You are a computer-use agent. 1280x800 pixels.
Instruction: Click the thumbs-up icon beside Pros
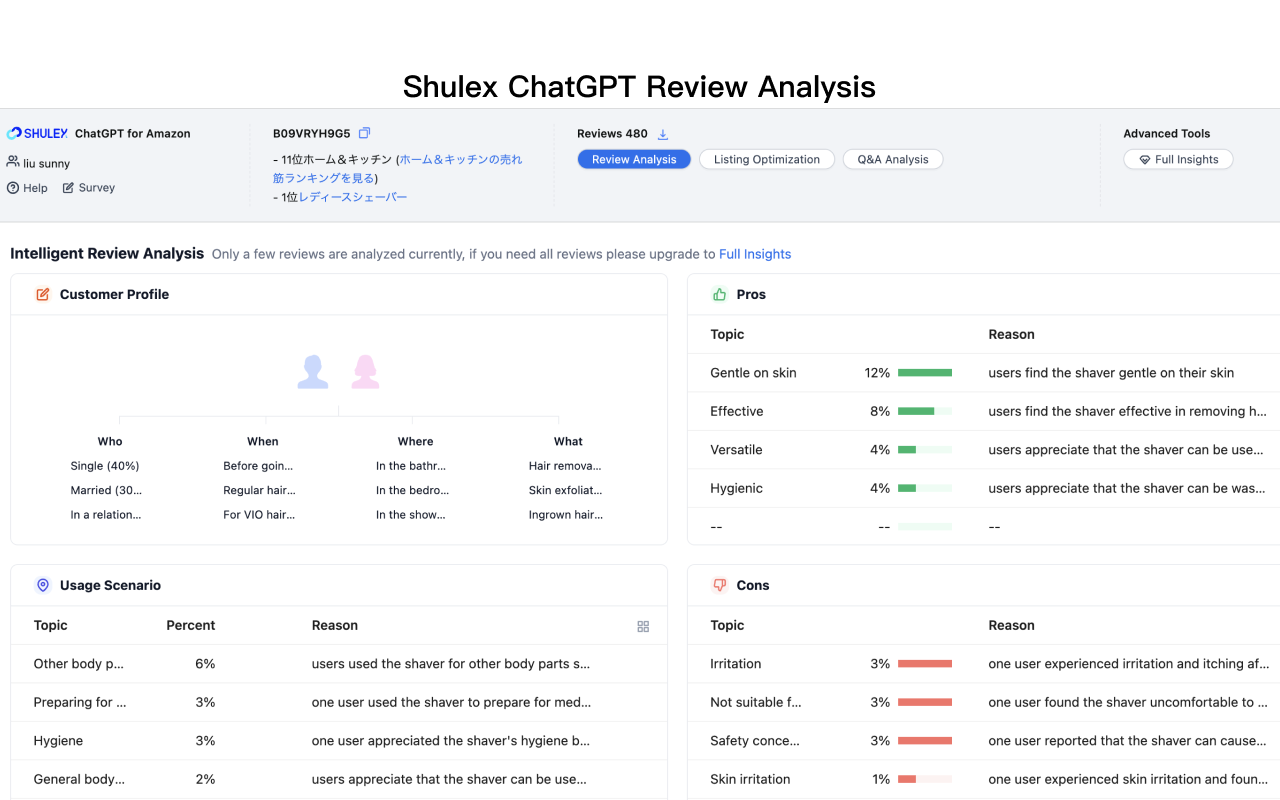[x=719, y=294]
